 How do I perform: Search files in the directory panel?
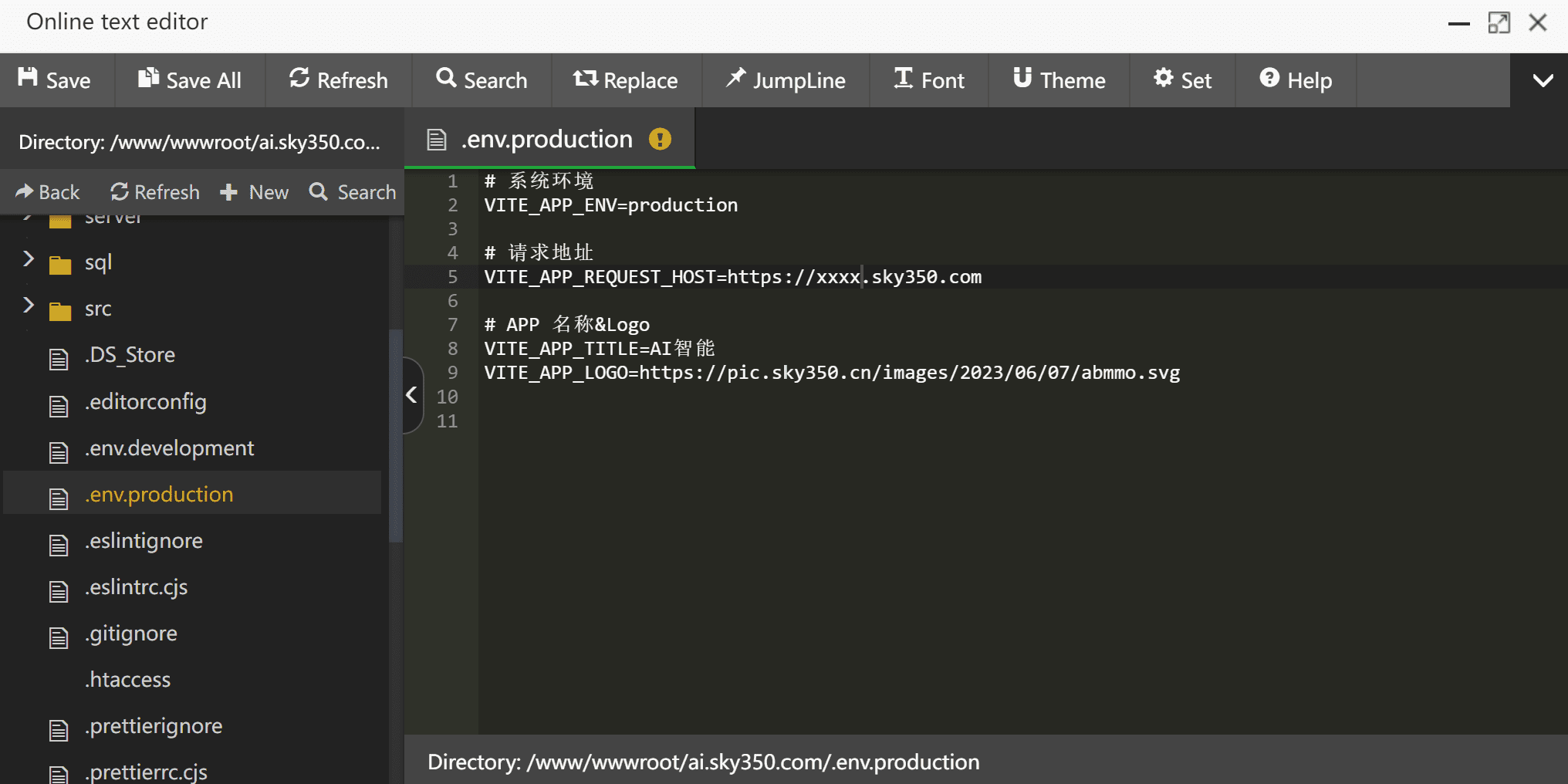click(353, 192)
